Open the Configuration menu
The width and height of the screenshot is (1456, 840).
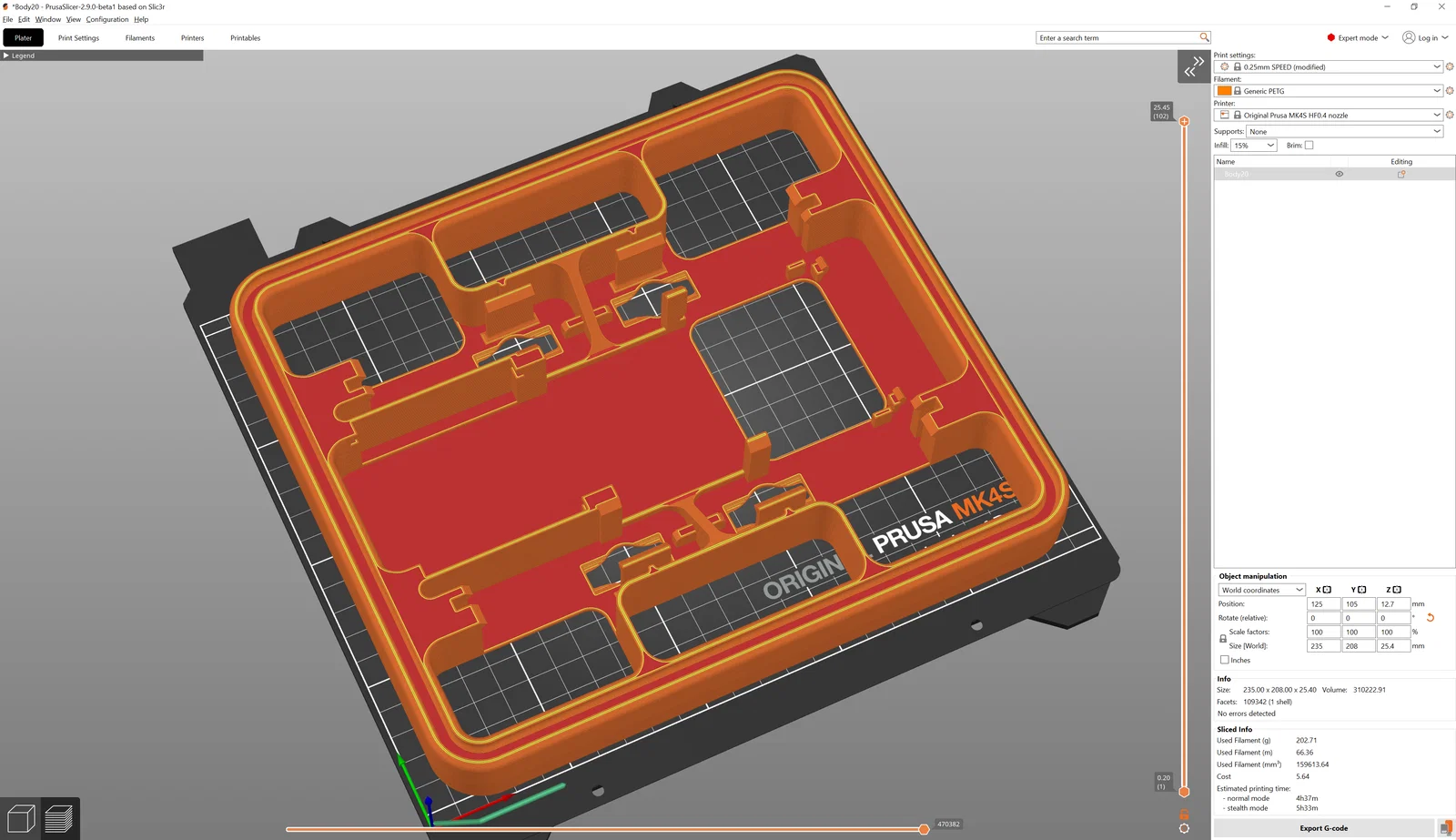107,19
